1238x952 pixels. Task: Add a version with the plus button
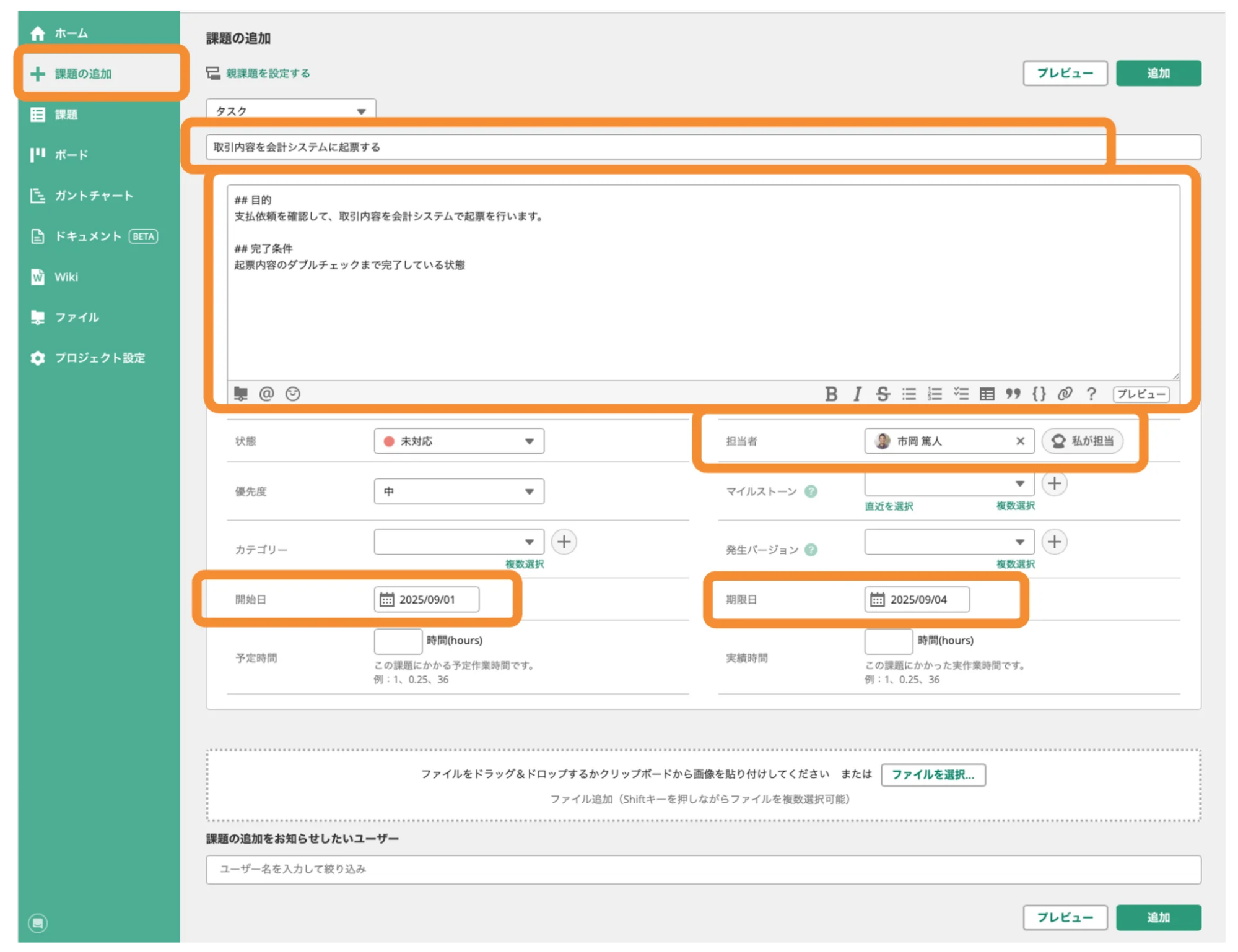click(1055, 542)
